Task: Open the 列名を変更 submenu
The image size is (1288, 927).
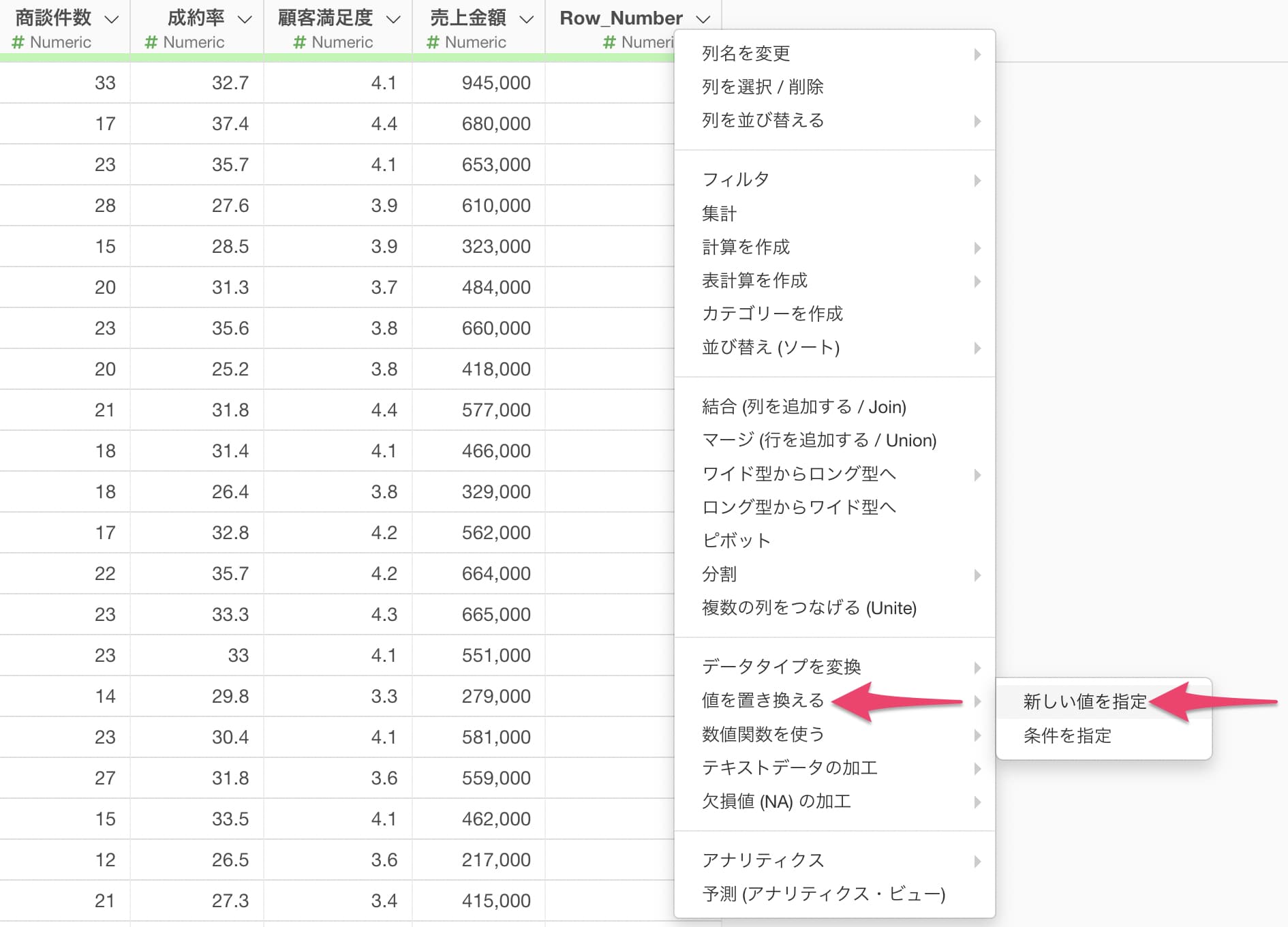Action: pos(835,53)
